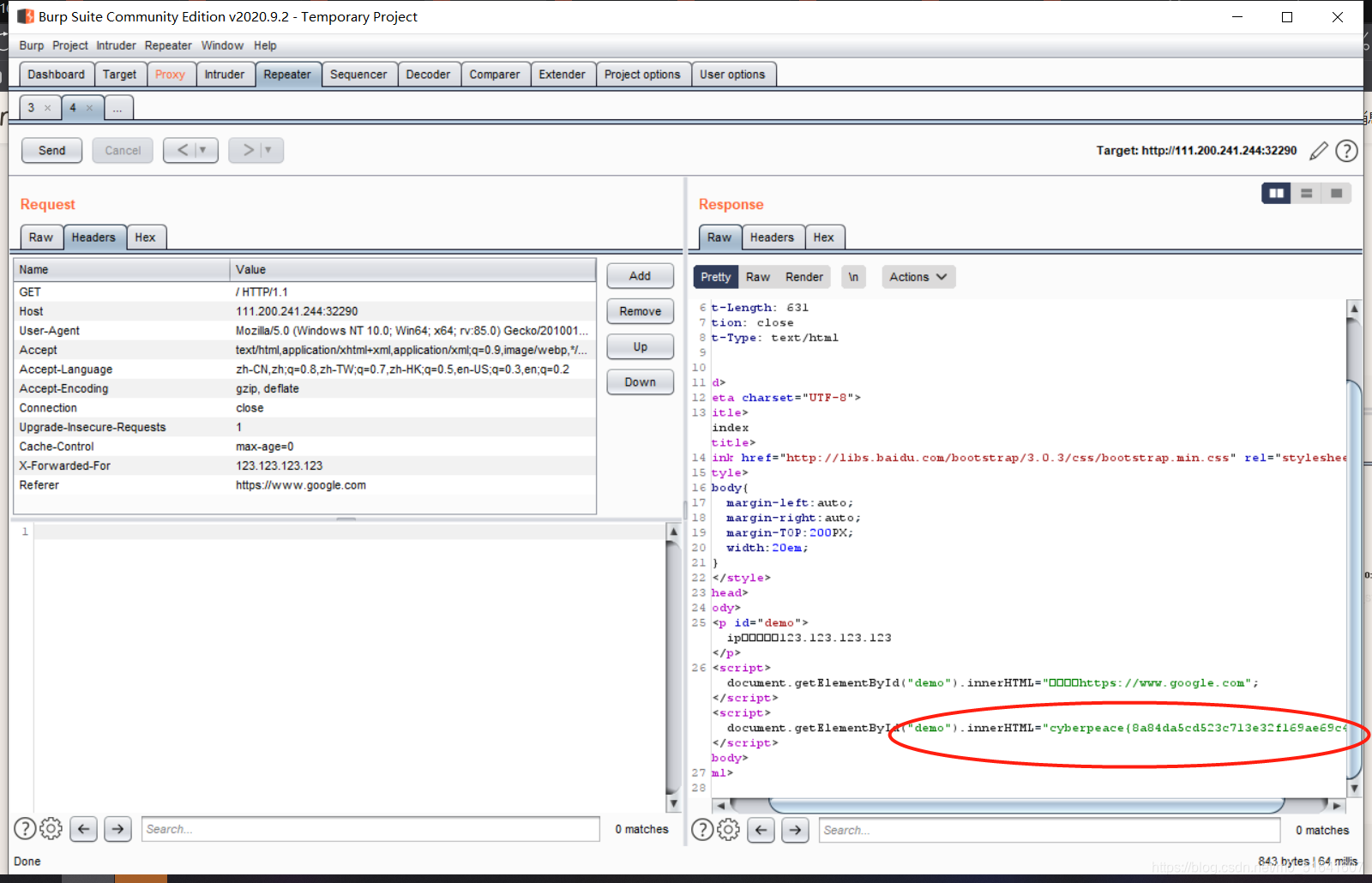Switch response view to Raw mode
Screen dimensions: 1372x883
coord(758,277)
